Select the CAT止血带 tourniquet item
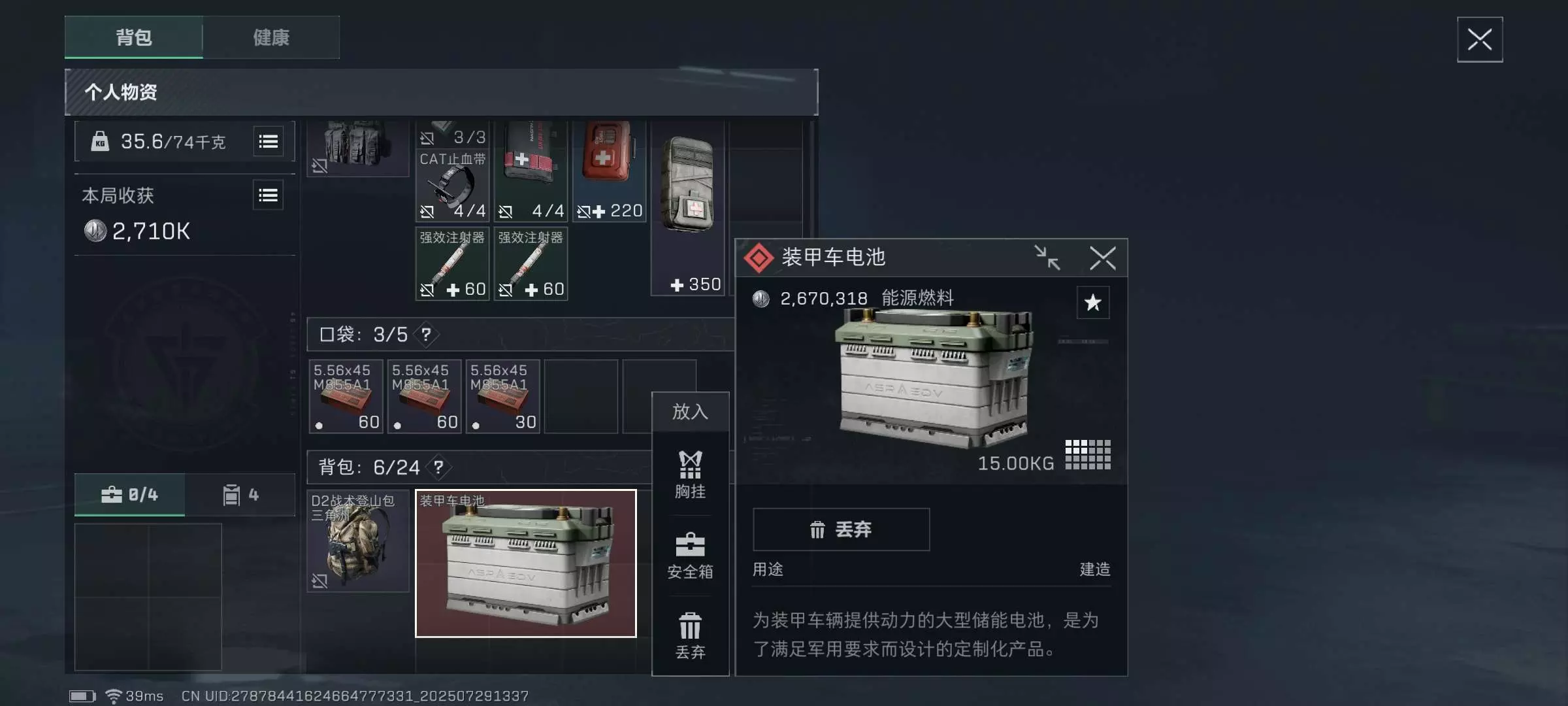 tap(452, 186)
